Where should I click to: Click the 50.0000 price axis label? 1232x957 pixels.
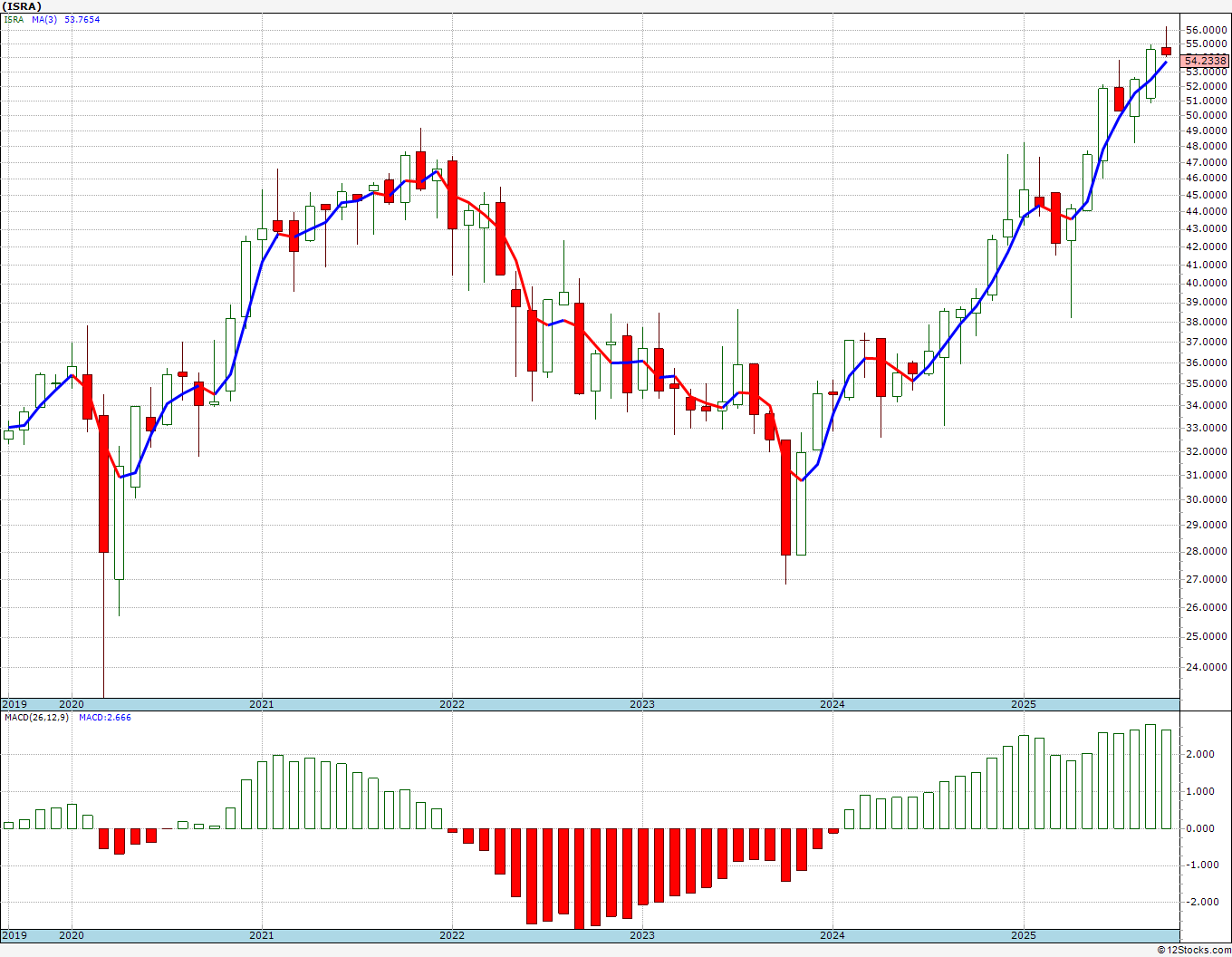click(x=1208, y=115)
